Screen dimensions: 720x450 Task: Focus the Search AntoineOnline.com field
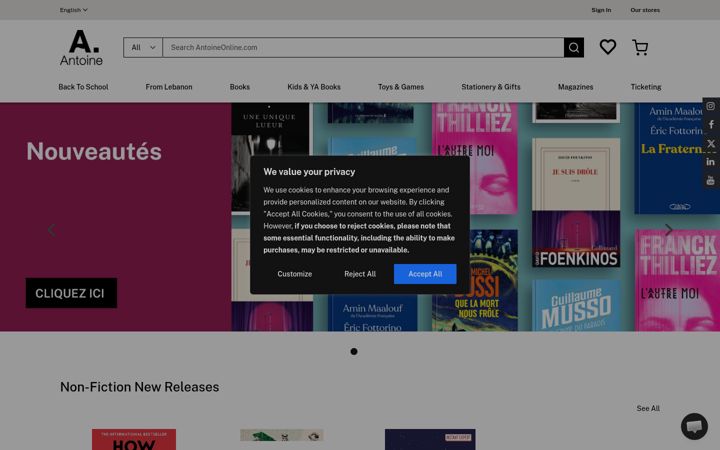pos(363,47)
